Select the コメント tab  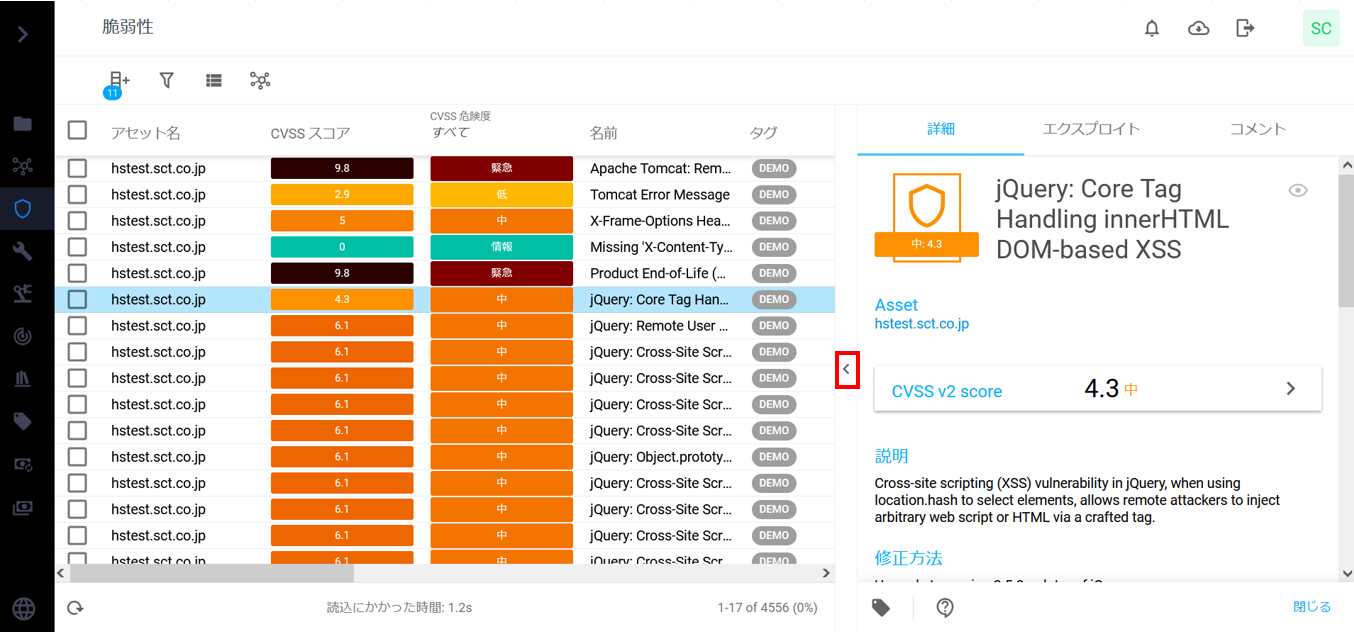(x=1257, y=129)
